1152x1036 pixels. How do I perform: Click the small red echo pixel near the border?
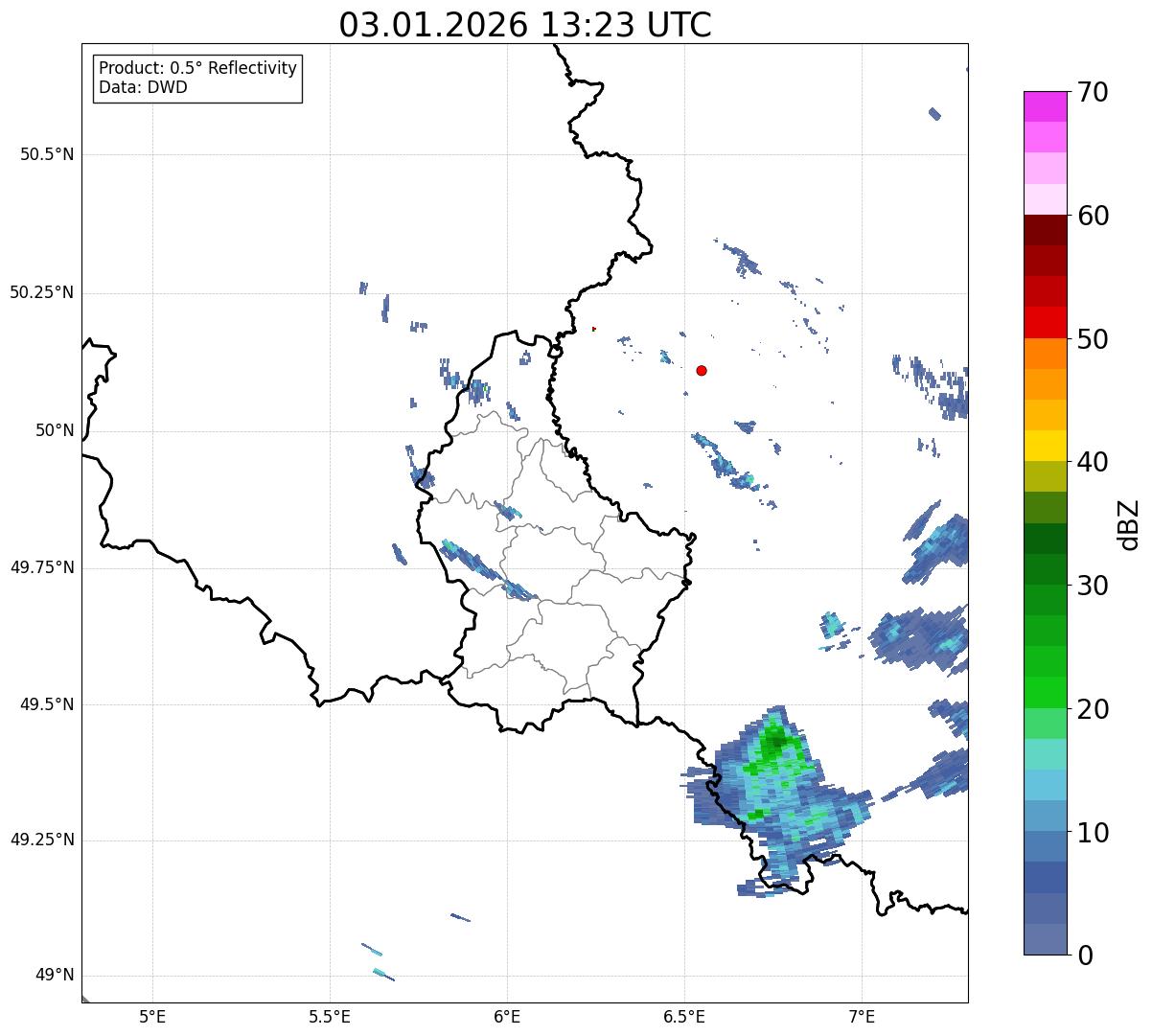tap(594, 329)
